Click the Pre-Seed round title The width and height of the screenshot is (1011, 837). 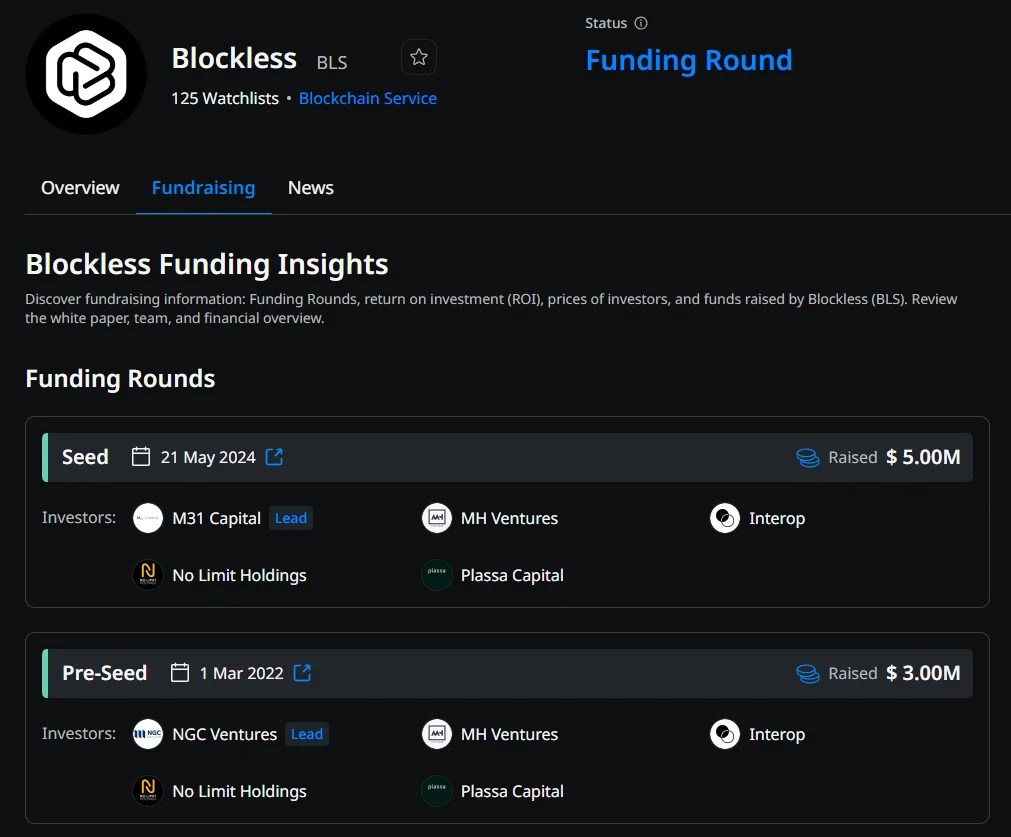pos(104,673)
